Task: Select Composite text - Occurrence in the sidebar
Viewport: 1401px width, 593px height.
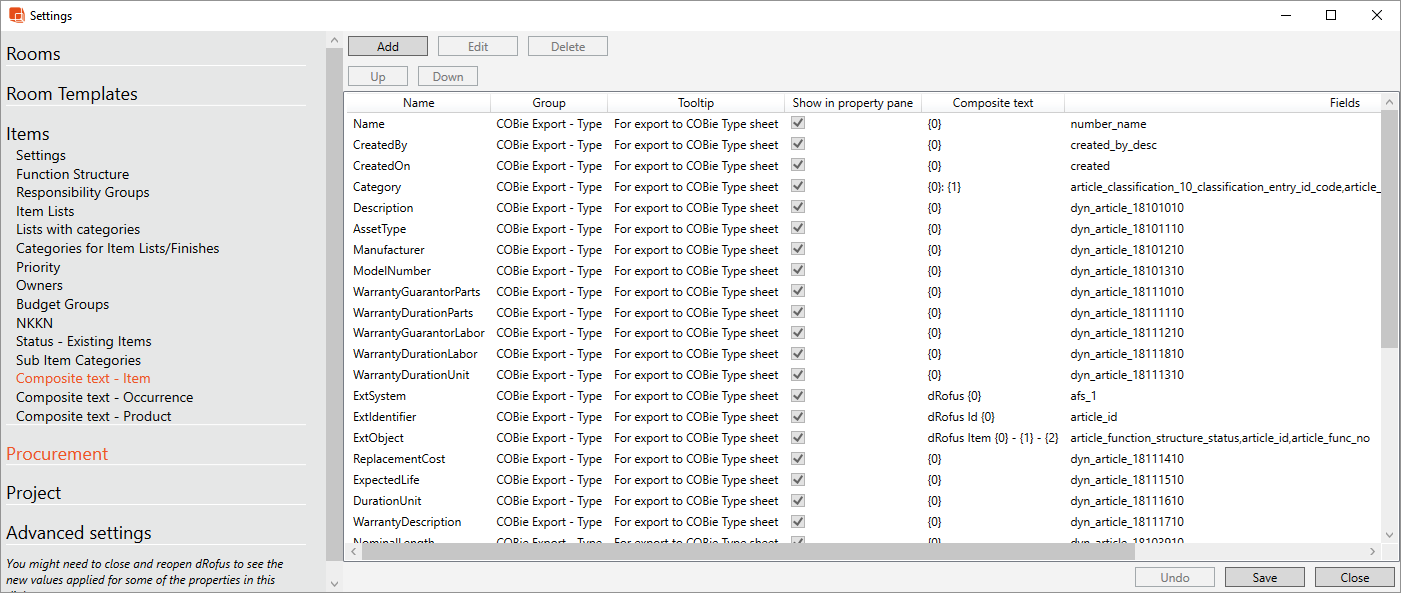Action: pyautogui.click(x=104, y=397)
